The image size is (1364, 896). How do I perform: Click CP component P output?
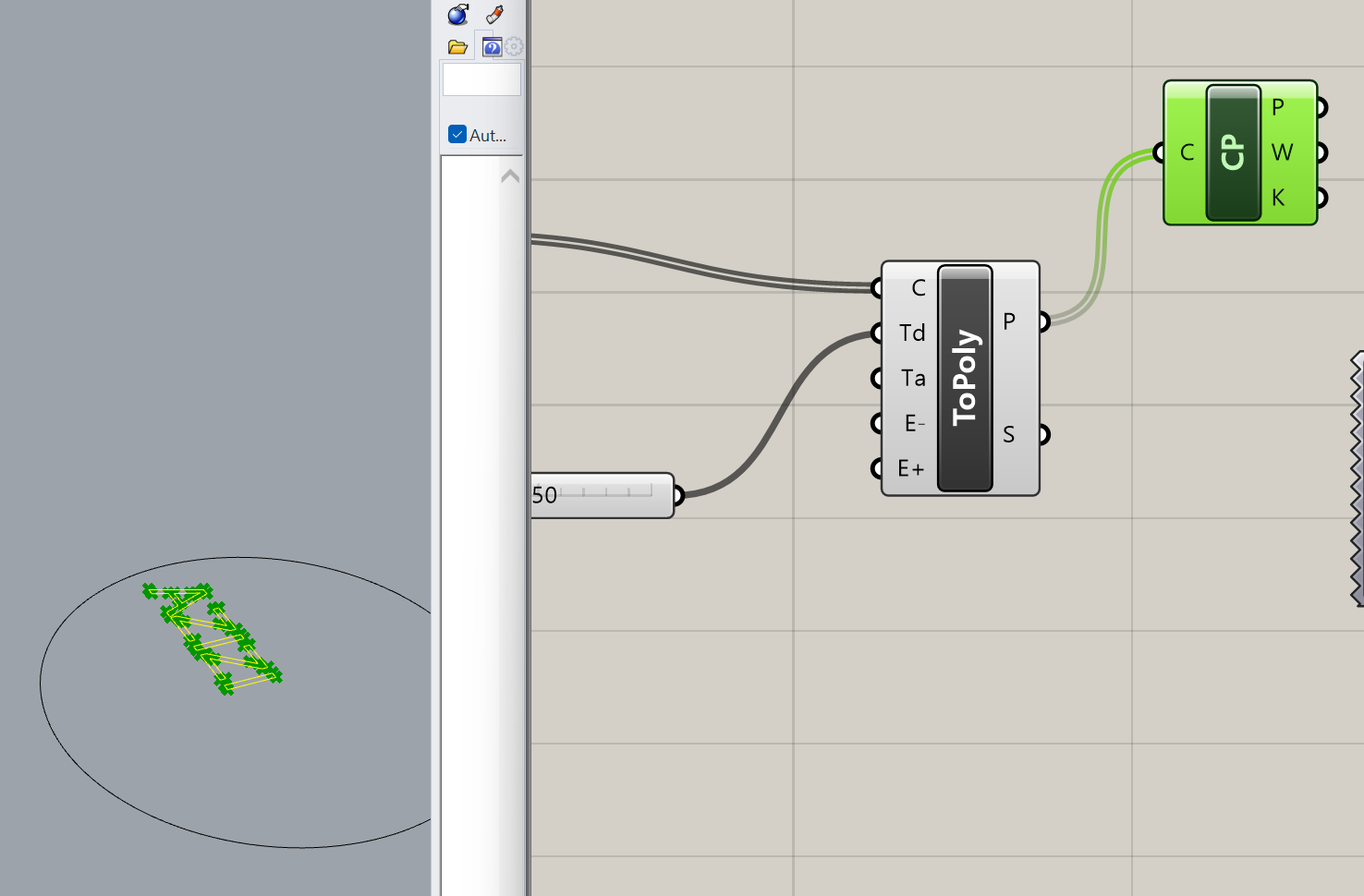1278,107
